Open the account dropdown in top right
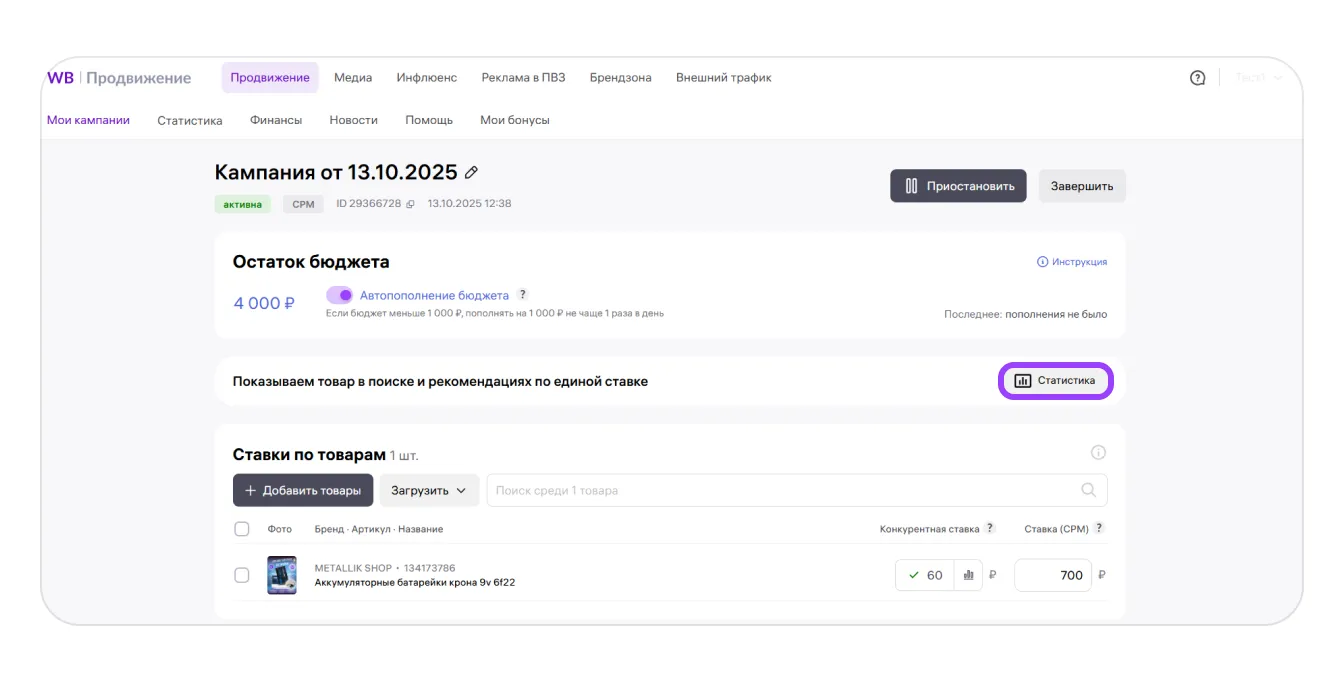 point(1258,78)
